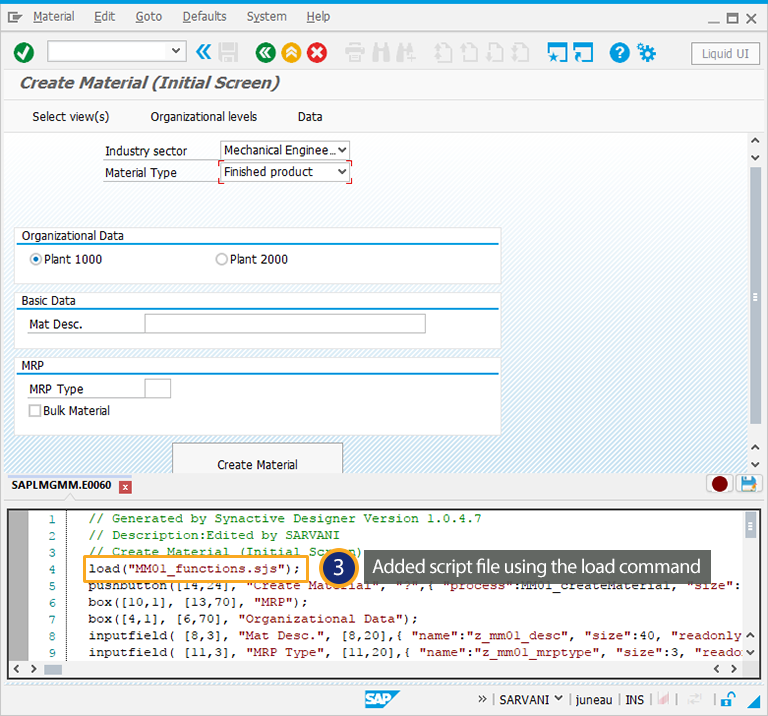Expand the SARVANI system dropdown in status bar
The width and height of the screenshot is (768, 716).
[x=558, y=698]
